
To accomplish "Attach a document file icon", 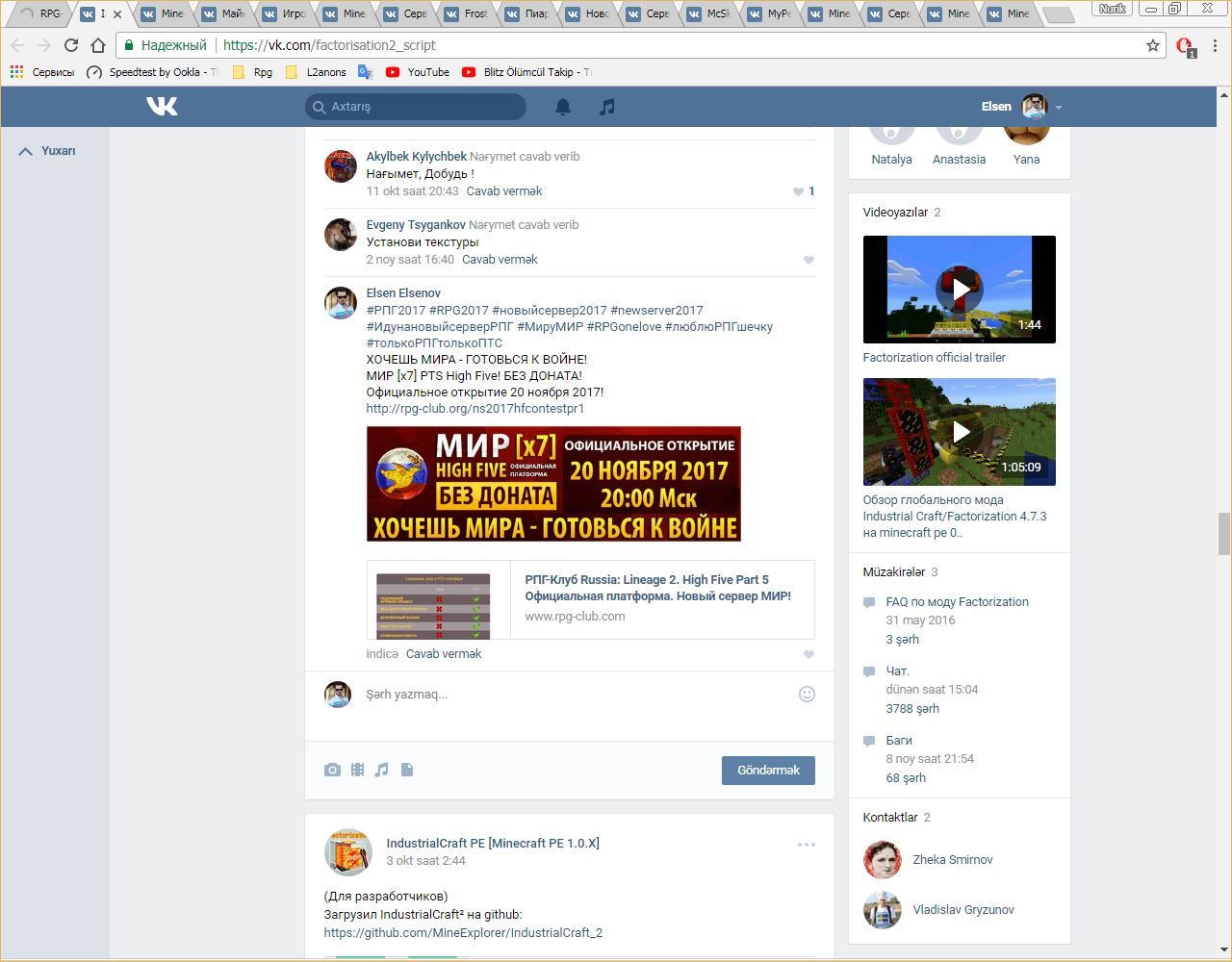I will click(x=407, y=770).
